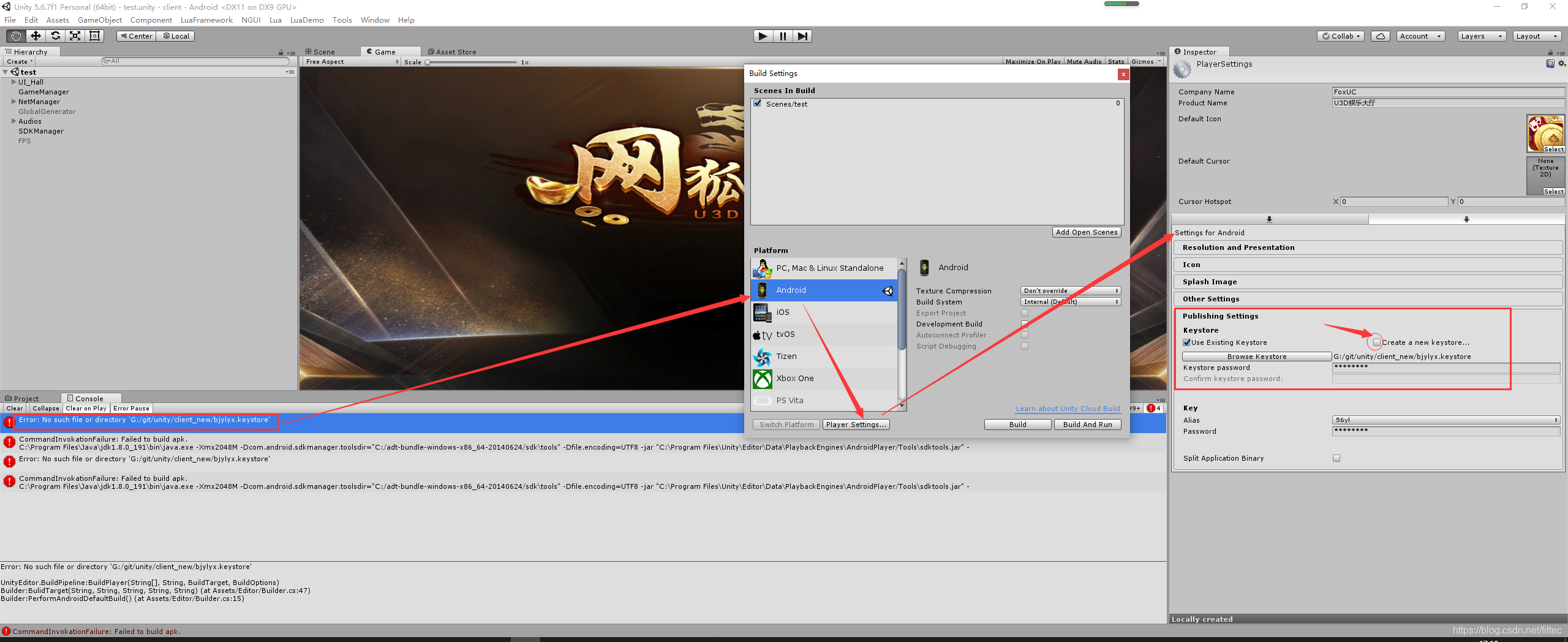The image size is (1568, 642).
Task: Open the Layout dropdown
Action: tap(1537, 36)
